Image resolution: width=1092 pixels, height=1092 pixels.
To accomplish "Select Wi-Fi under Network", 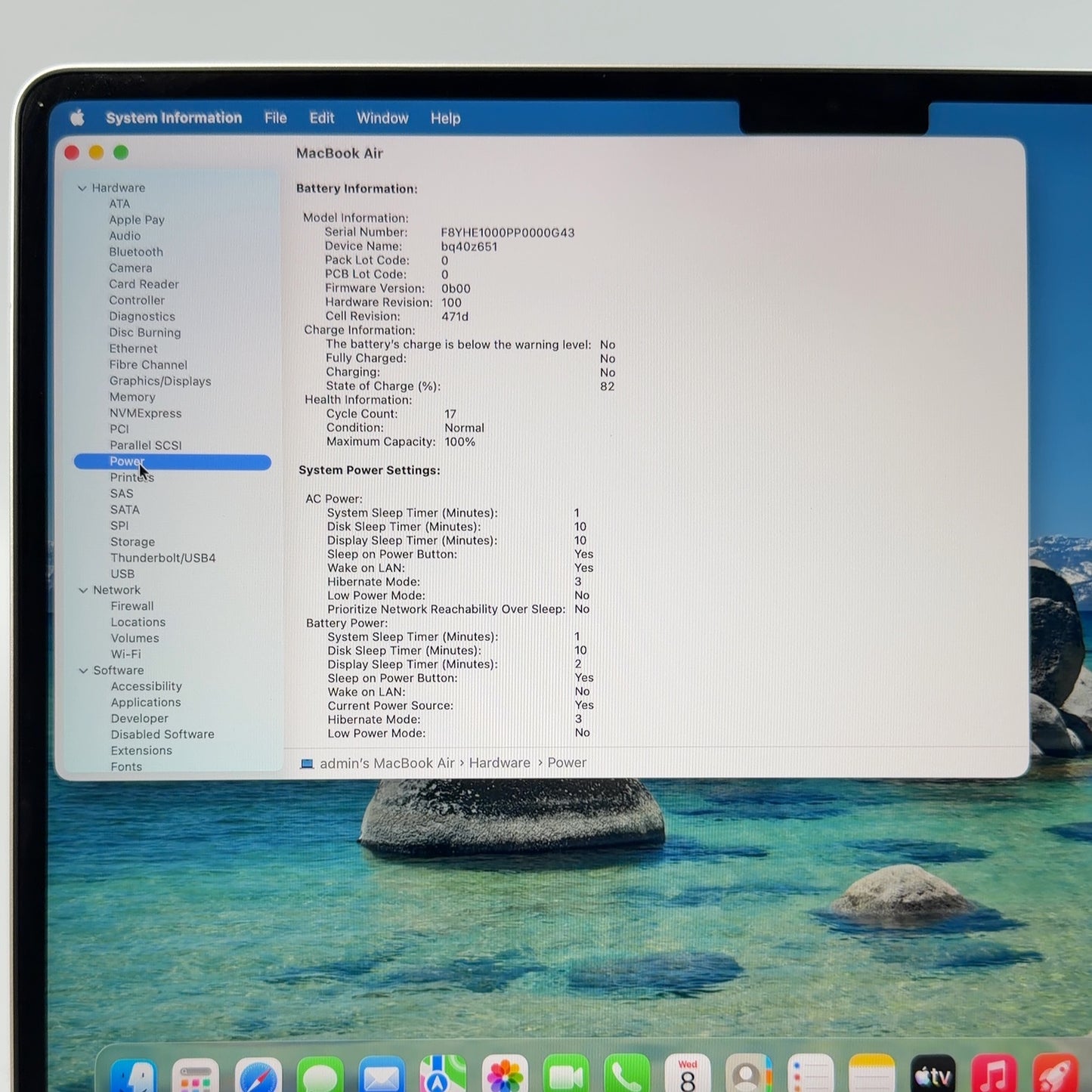I will (x=126, y=654).
